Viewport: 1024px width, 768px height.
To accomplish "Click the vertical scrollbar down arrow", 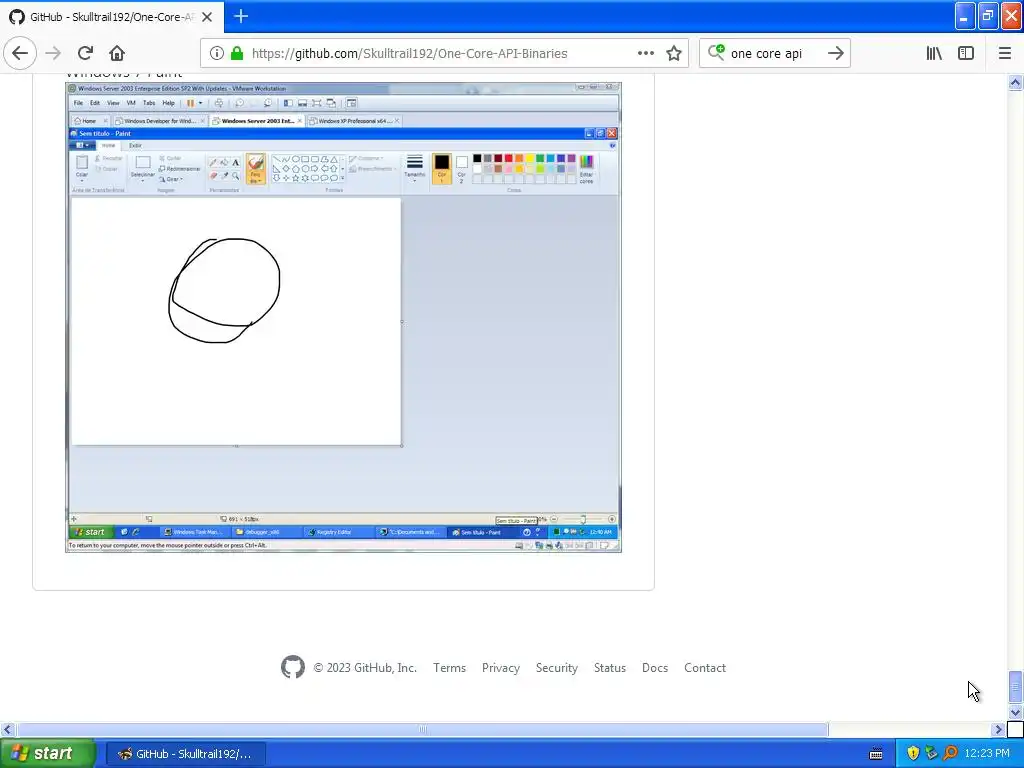I will click(x=1015, y=712).
